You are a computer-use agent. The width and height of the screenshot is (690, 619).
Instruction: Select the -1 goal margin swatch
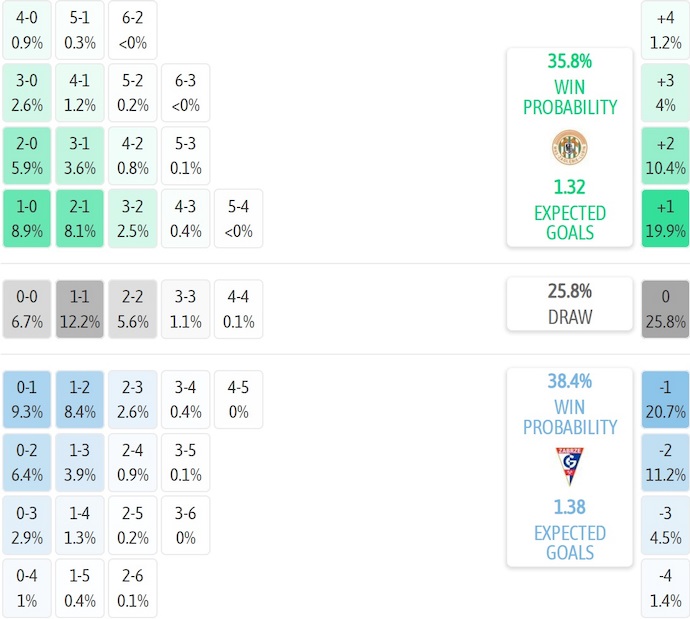(665, 399)
